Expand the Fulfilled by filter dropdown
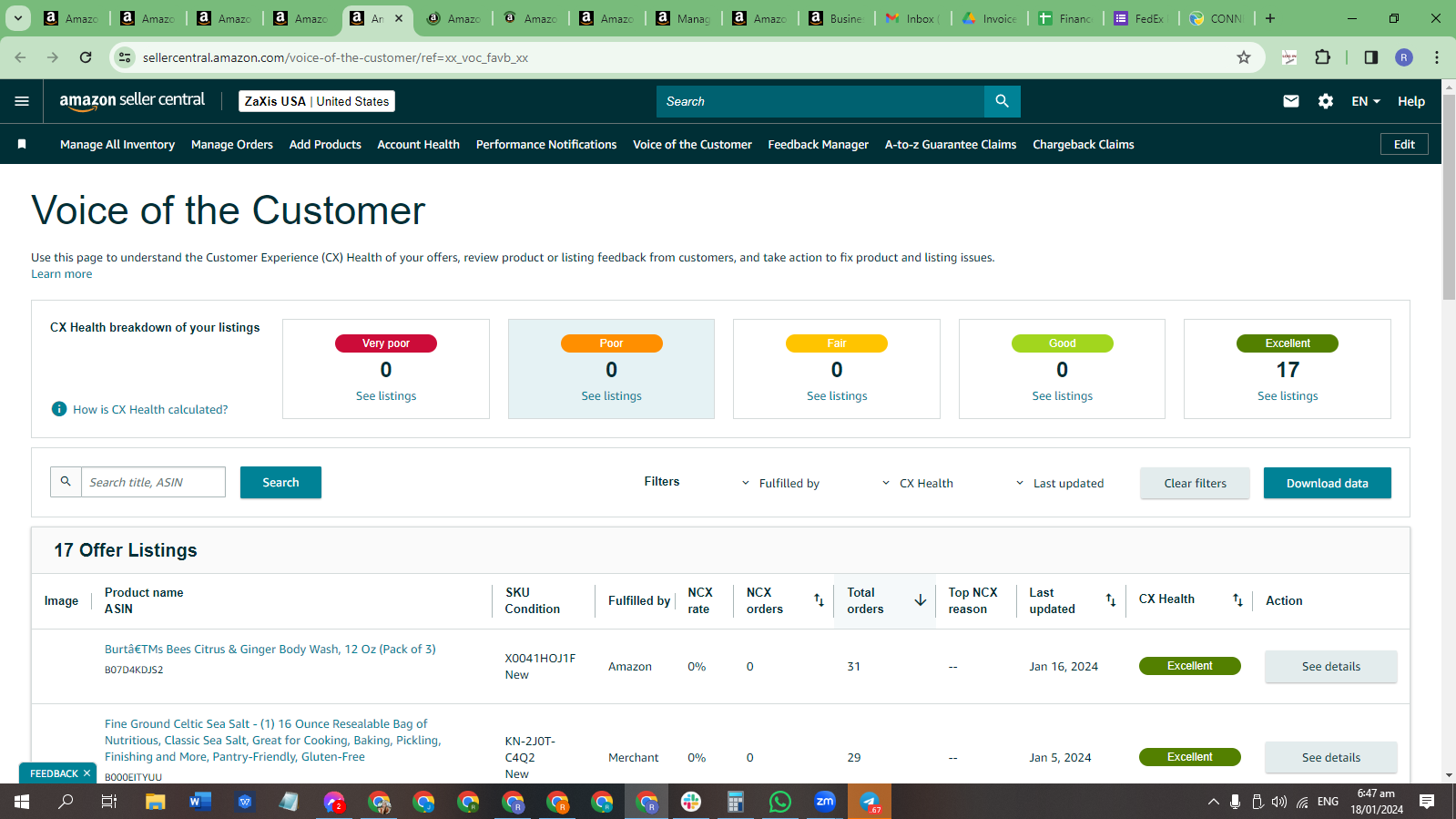 780,483
